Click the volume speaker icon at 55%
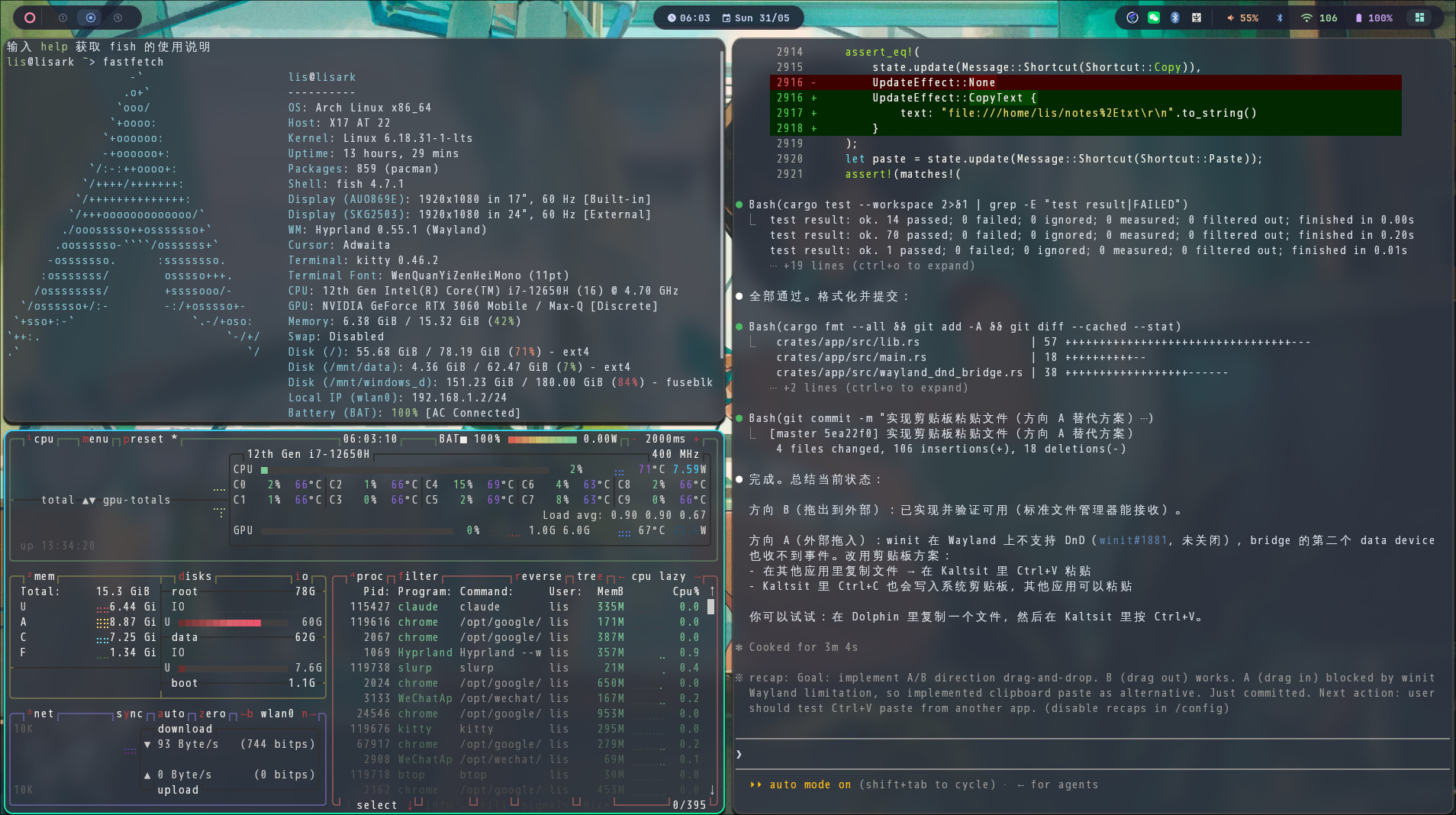This screenshot has height=815, width=1456. click(x=1230, y=18)
